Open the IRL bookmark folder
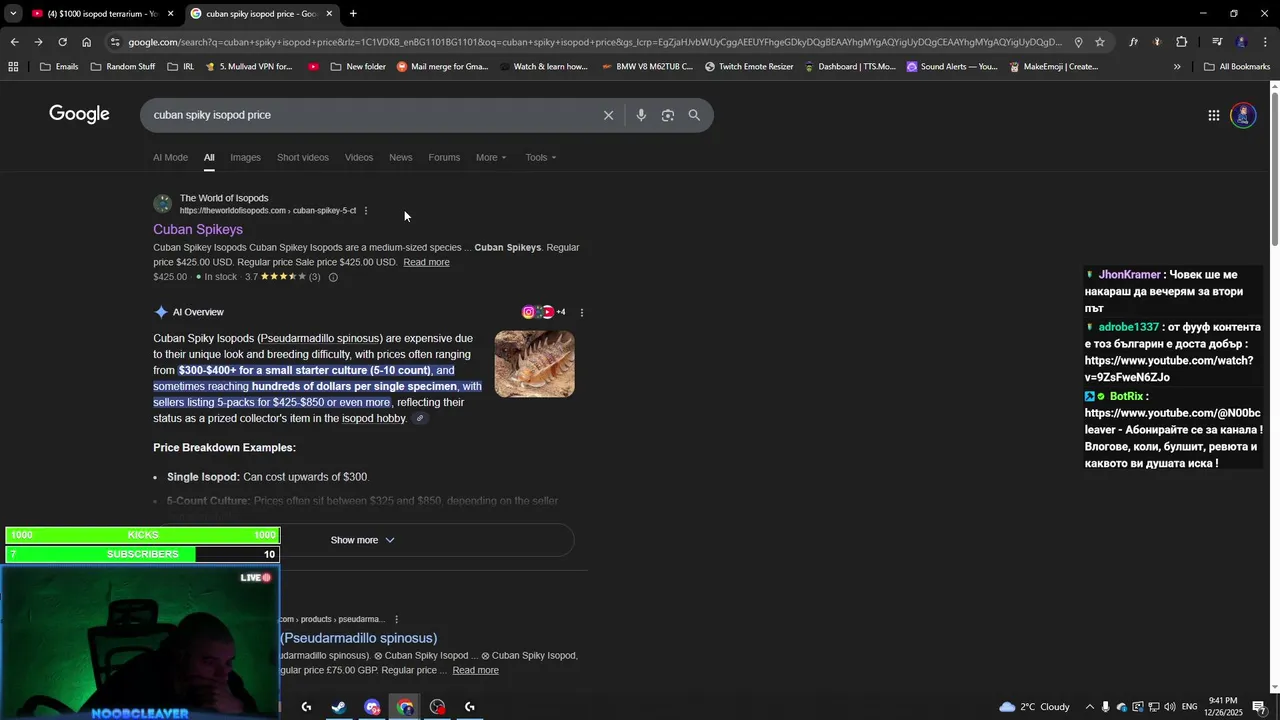Screen dimensions: 1280x720 (181, 67)
